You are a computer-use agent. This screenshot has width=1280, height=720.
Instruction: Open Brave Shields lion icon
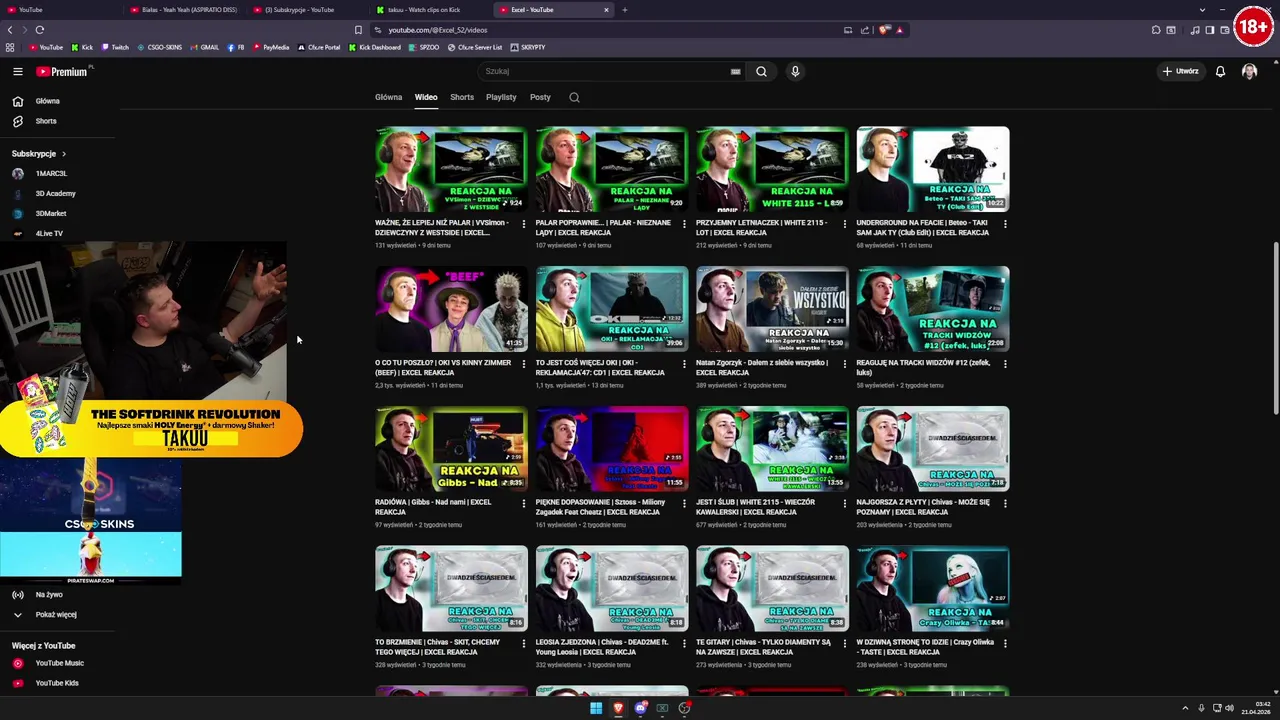[884, 30]
